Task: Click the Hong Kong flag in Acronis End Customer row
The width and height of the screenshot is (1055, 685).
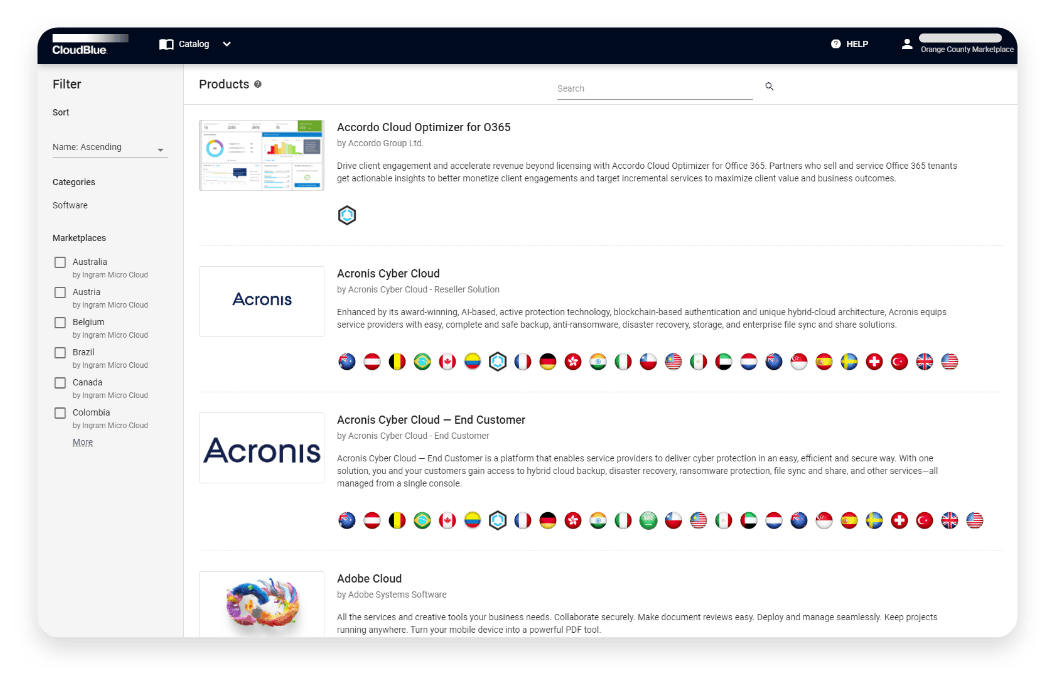Action: tap(573, 520)
